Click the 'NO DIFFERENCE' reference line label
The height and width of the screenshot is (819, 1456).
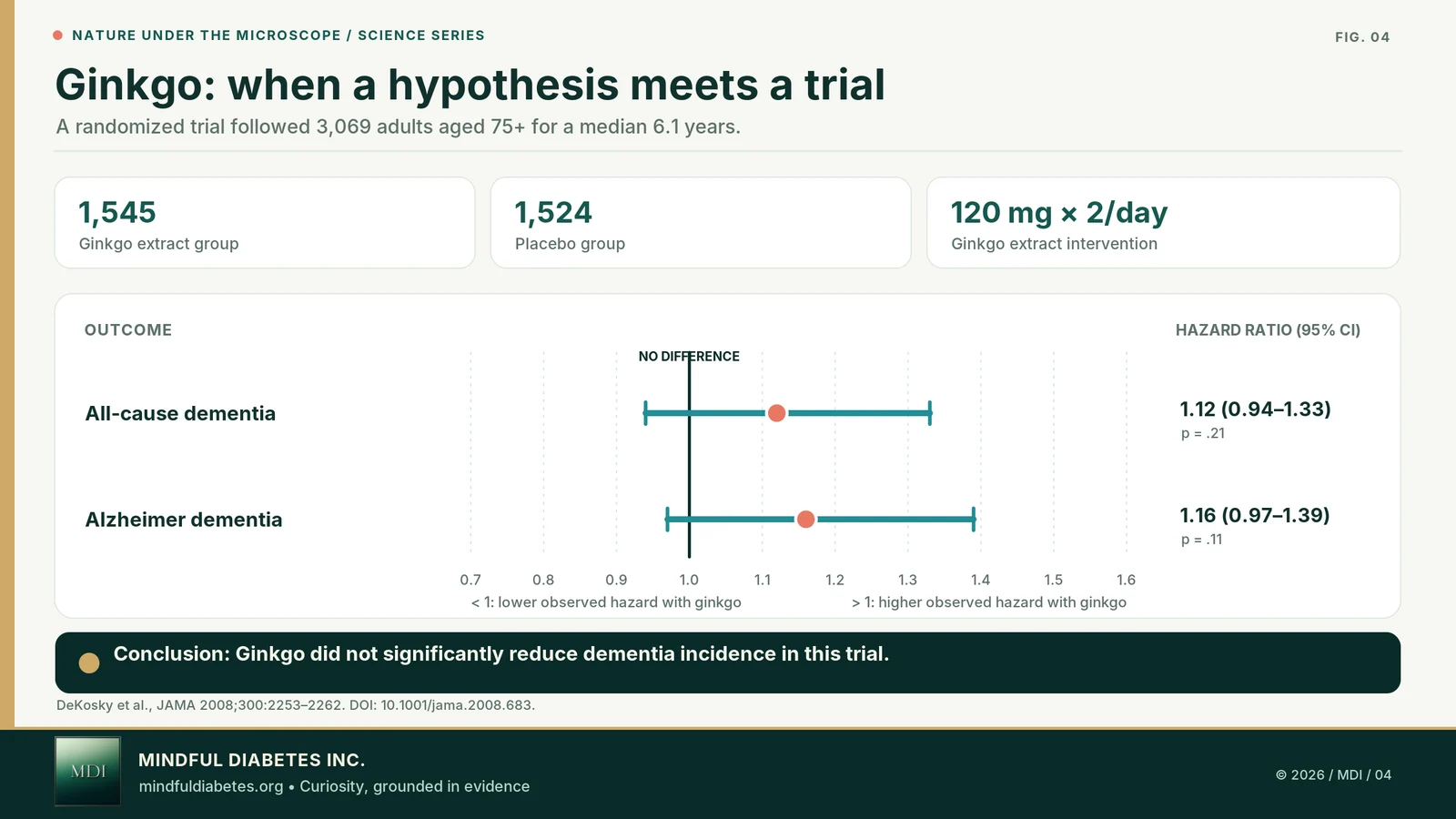689,357
